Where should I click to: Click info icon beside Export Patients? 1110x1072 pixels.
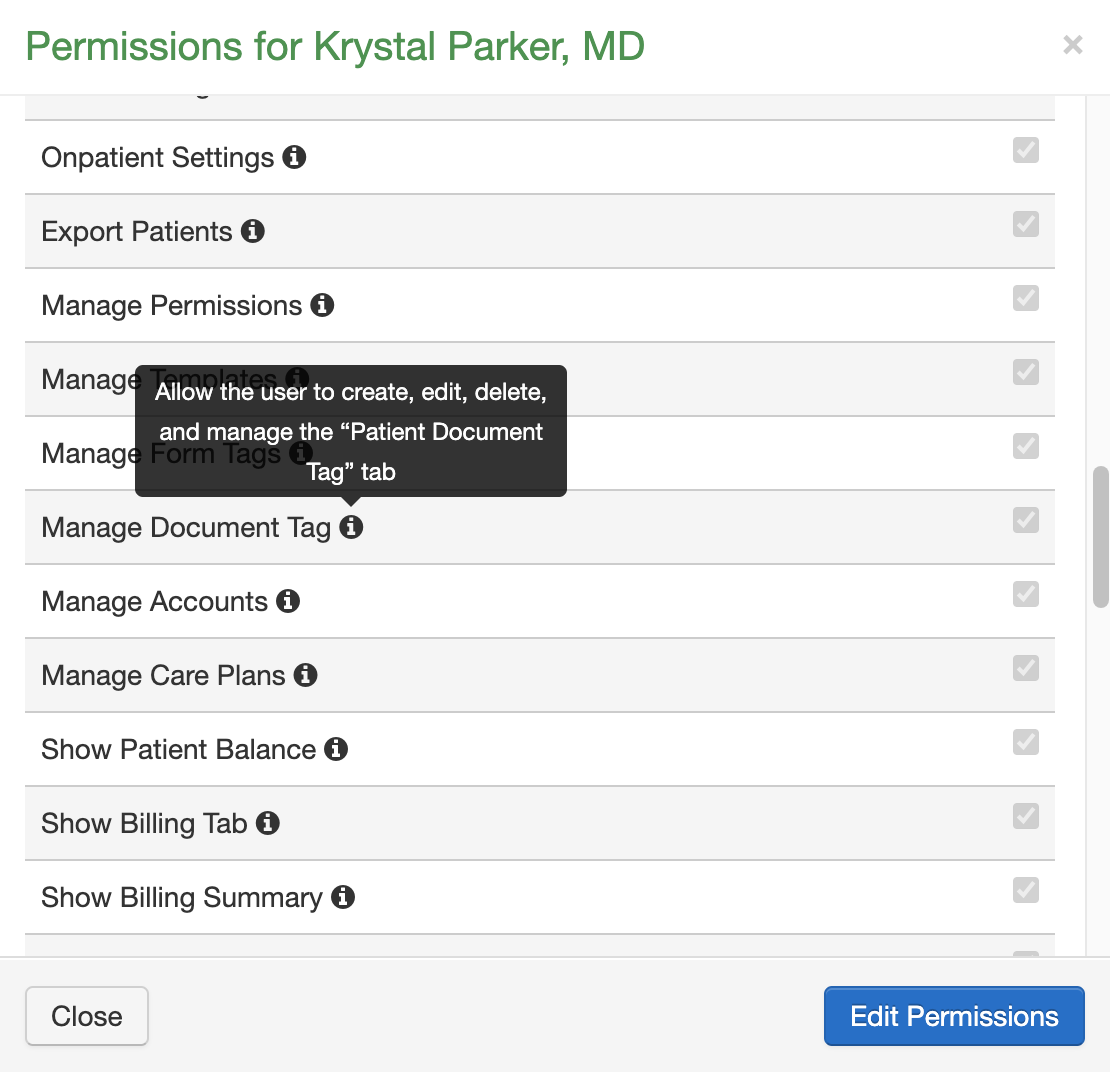coord(253,231)
